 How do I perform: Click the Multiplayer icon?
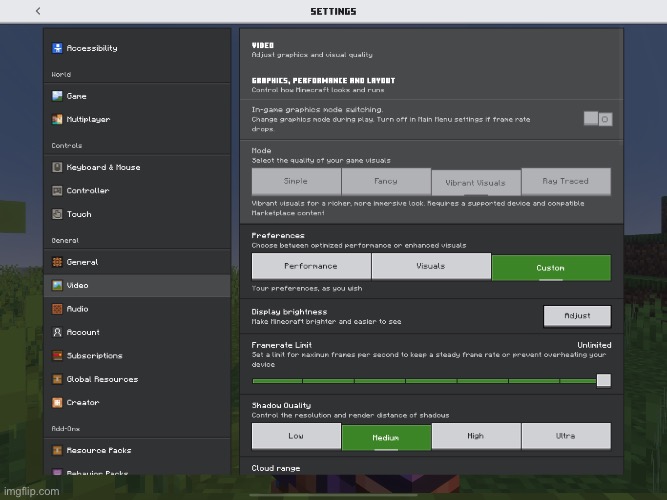57,120
